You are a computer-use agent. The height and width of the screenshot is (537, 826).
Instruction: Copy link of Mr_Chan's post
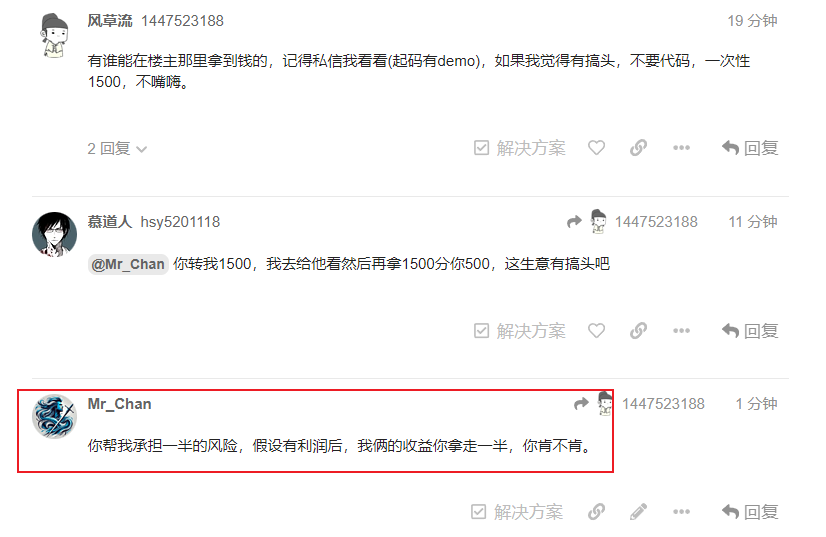coord(596,512)
